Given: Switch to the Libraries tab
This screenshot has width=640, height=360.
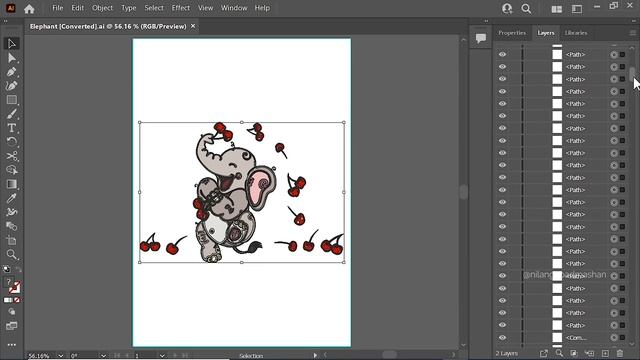Looking at the screenshot, I should coord(576,33).
